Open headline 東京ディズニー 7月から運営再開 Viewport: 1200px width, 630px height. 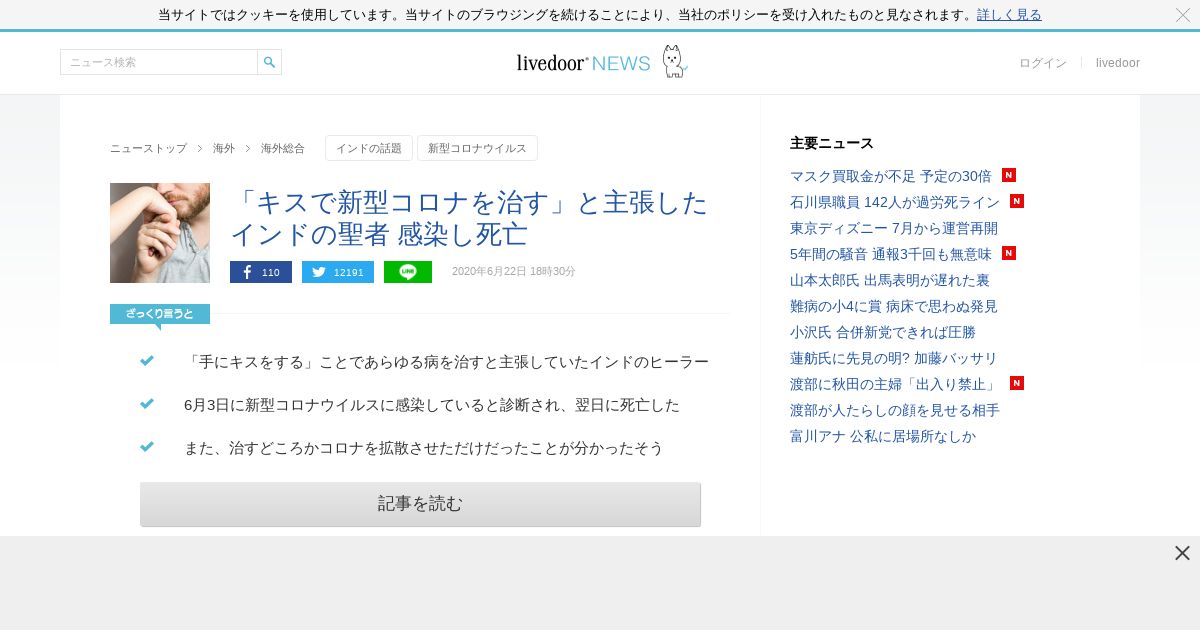coord(894,228)
